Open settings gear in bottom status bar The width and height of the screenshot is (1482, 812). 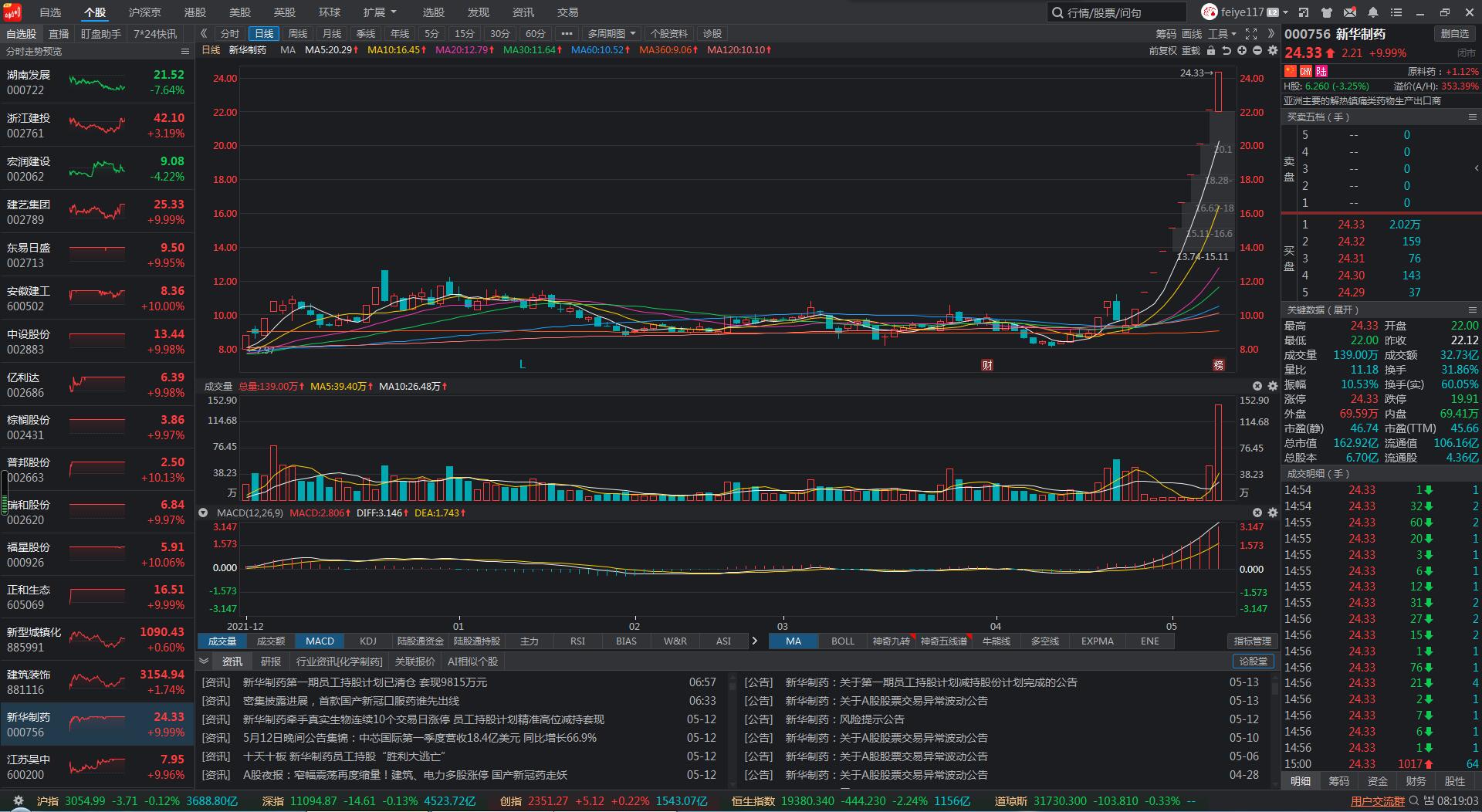[19, 801]
